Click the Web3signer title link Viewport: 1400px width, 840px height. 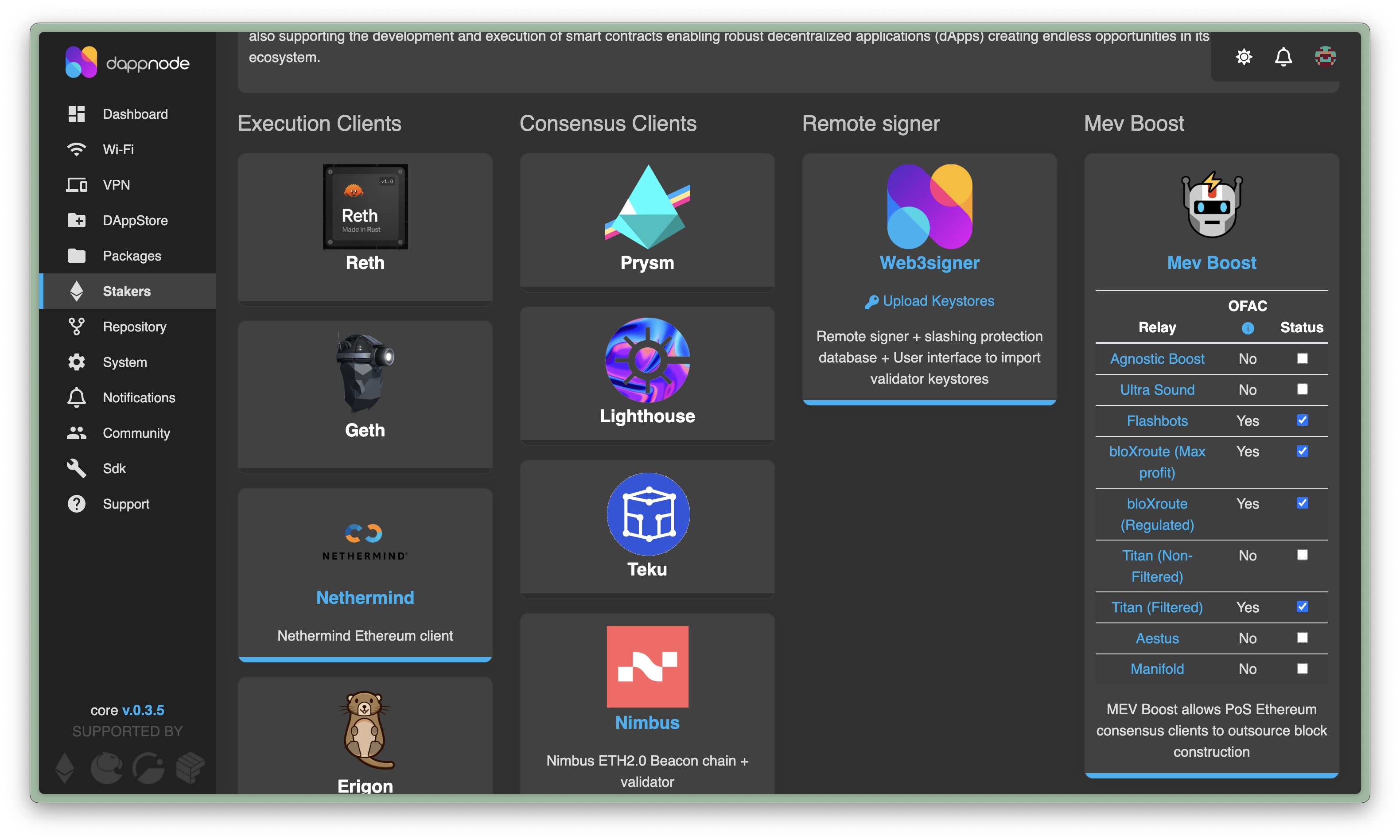tap(929, 263)
